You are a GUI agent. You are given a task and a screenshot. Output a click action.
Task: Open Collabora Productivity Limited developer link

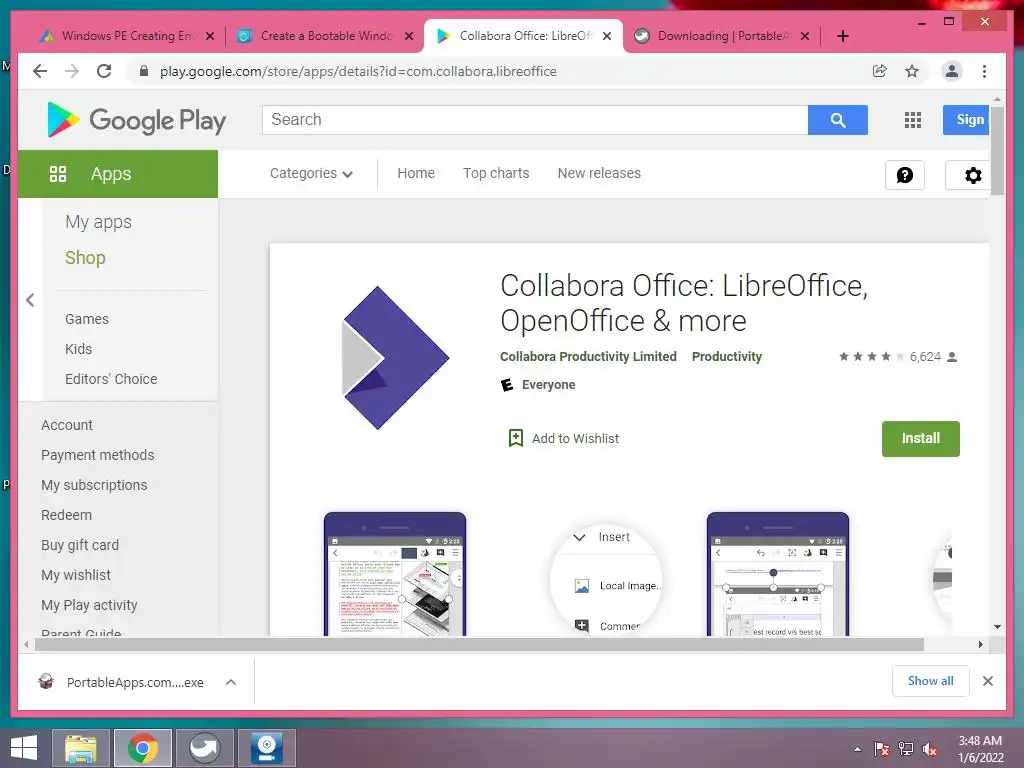pyautogui.click(x=588, y=357)
